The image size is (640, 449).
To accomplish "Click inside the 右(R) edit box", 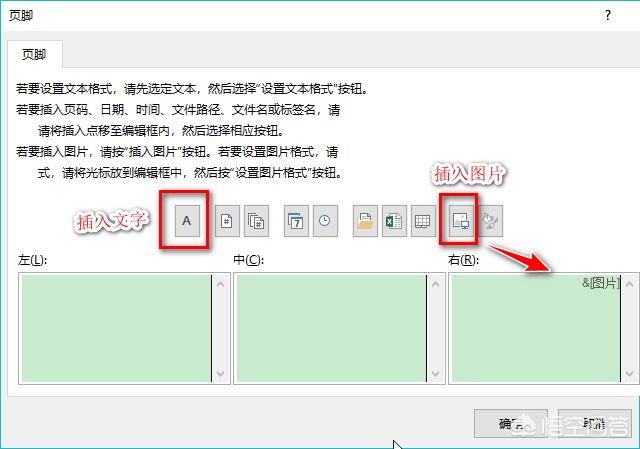I will coord(536,329).
